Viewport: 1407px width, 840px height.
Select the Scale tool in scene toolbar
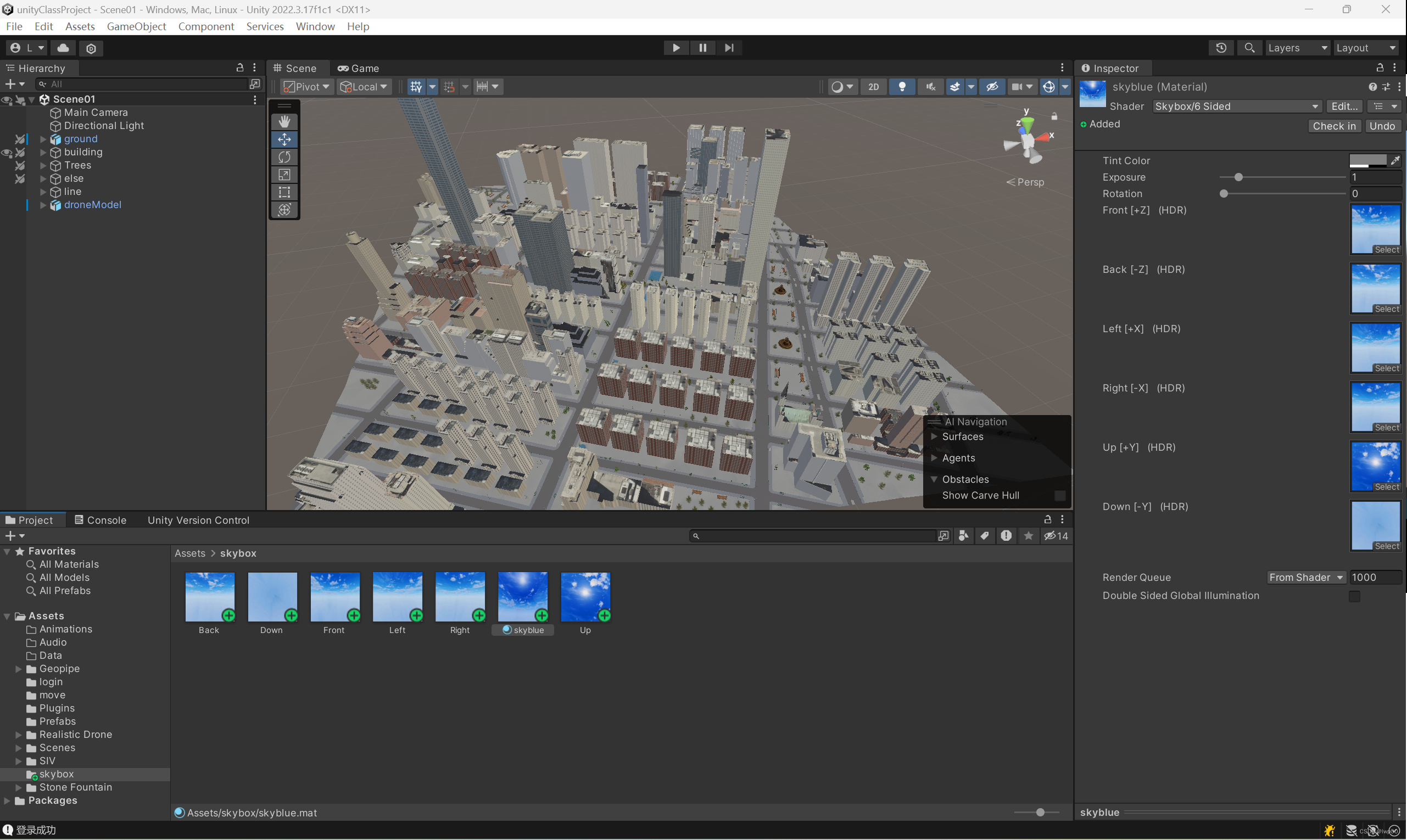[284, 175]
